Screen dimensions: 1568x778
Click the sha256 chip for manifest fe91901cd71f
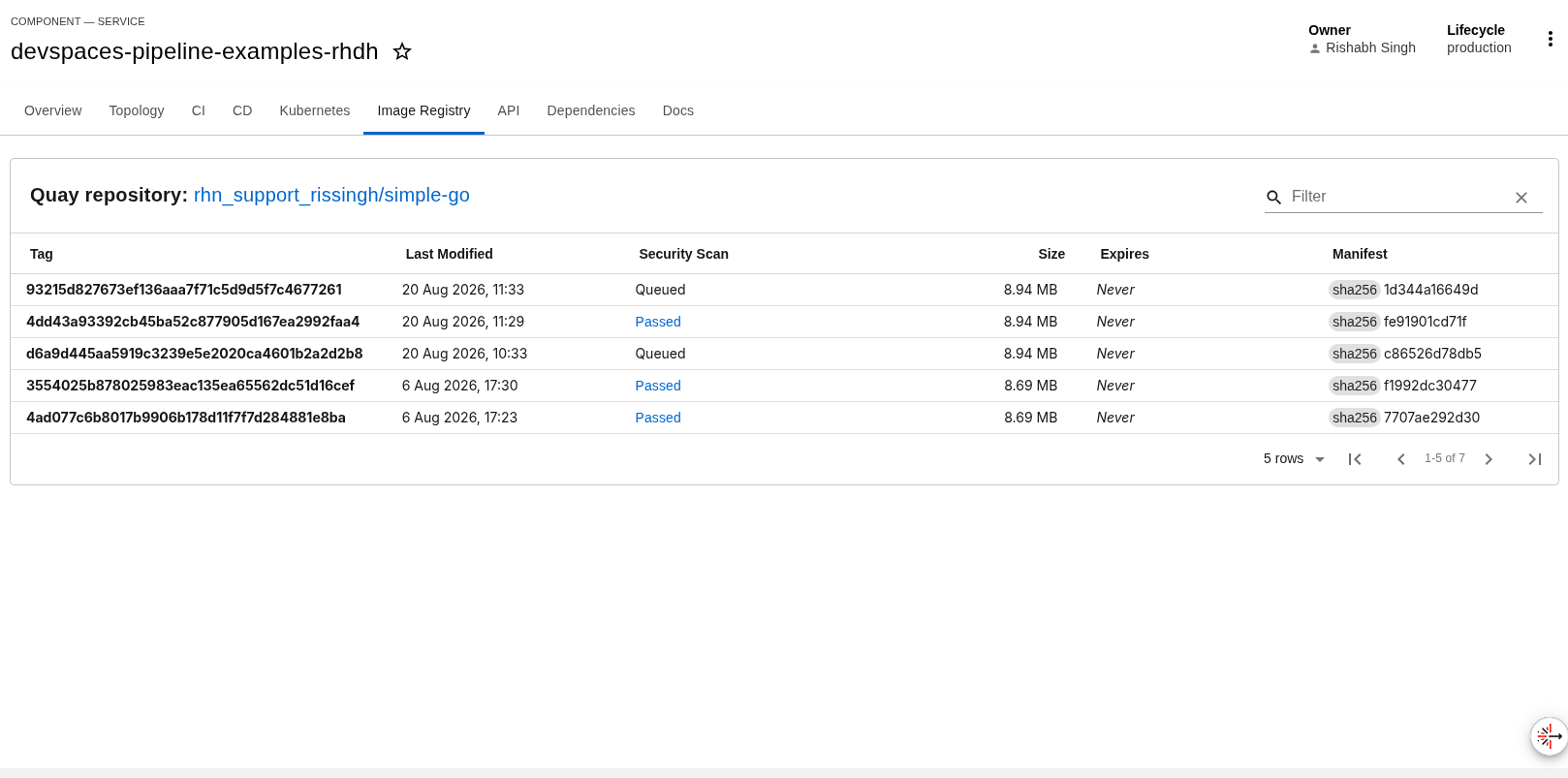coord(1355,322)
